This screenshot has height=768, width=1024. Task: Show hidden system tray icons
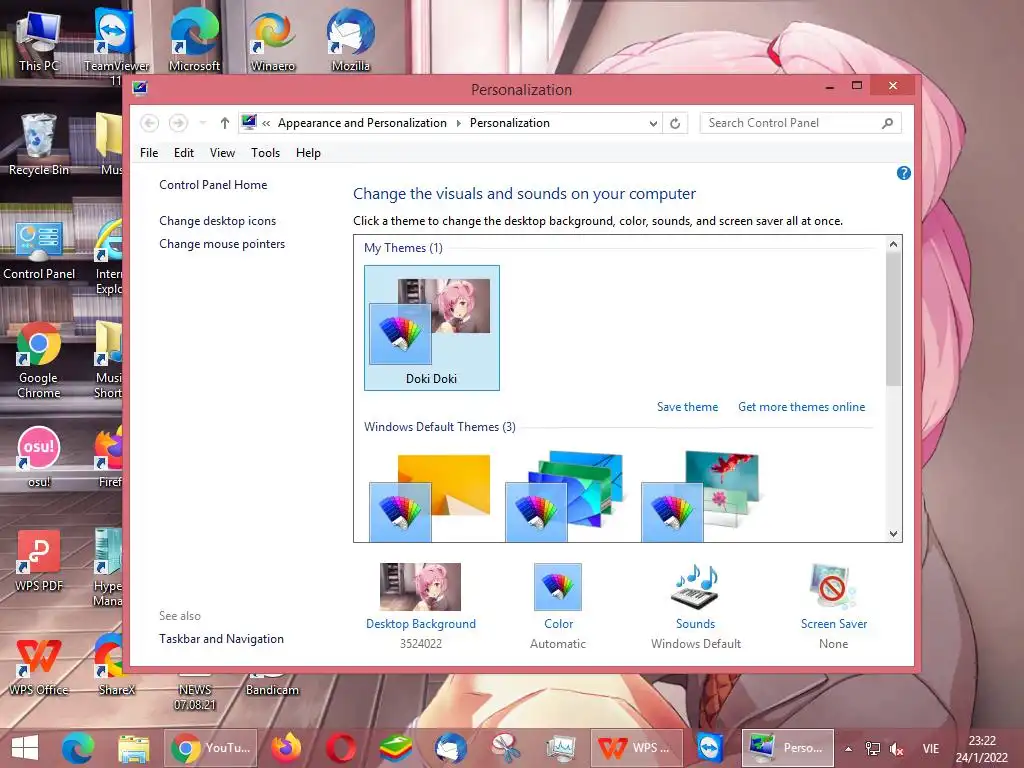point(848,749)
